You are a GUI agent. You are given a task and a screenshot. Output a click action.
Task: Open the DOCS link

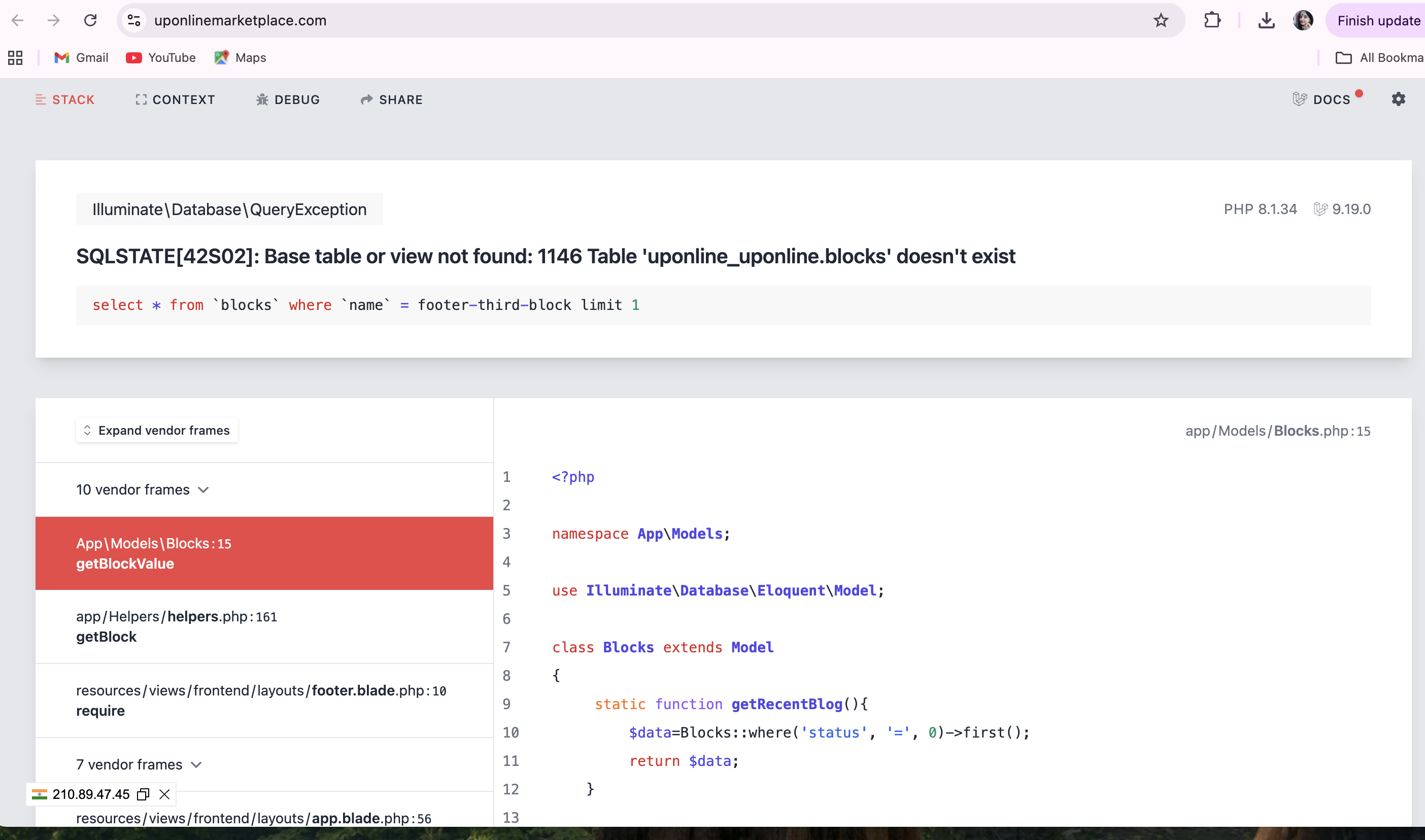[x=1323, y=99]
